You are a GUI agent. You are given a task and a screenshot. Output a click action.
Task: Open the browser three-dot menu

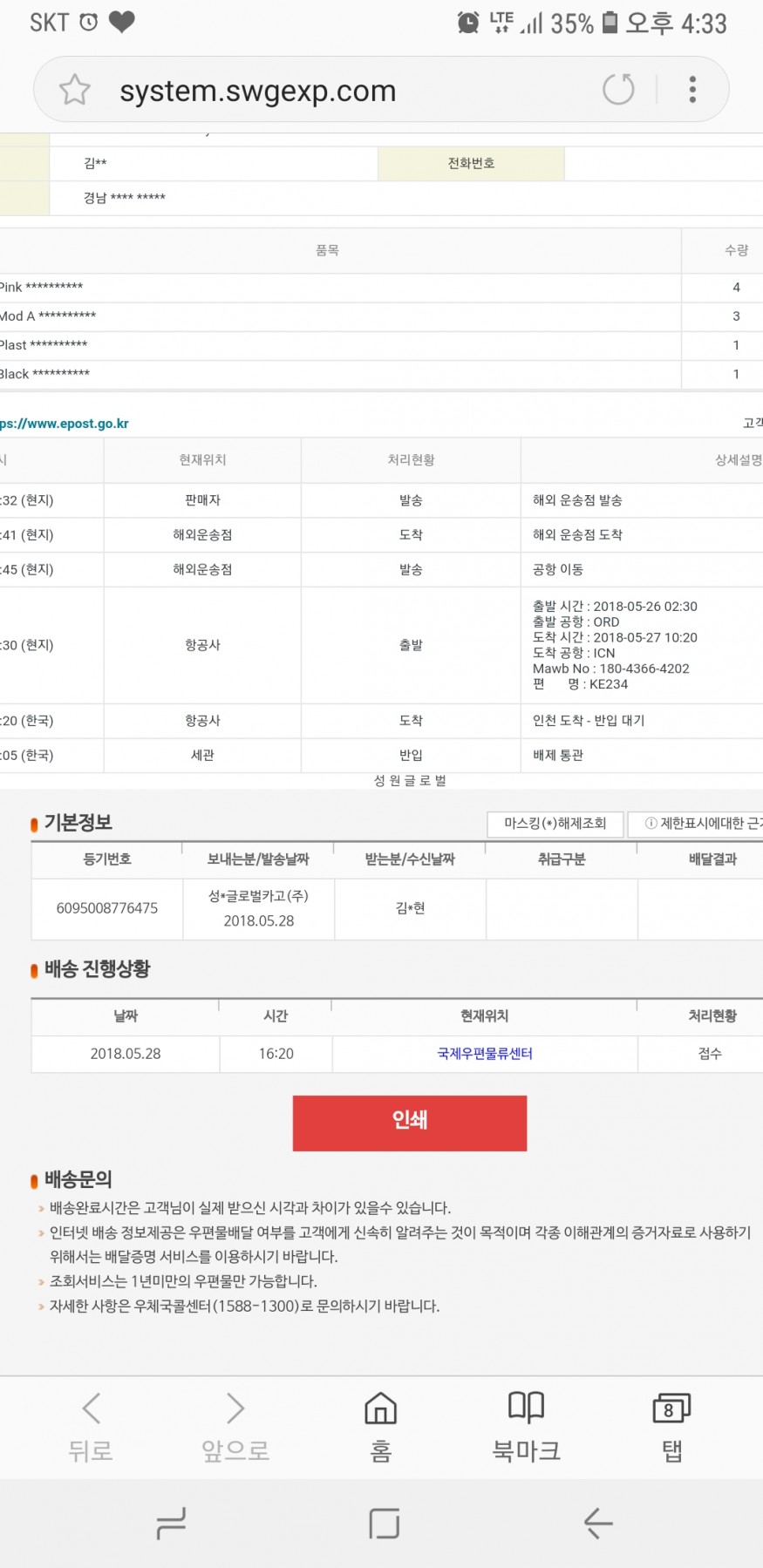click(x=692, y=90)
